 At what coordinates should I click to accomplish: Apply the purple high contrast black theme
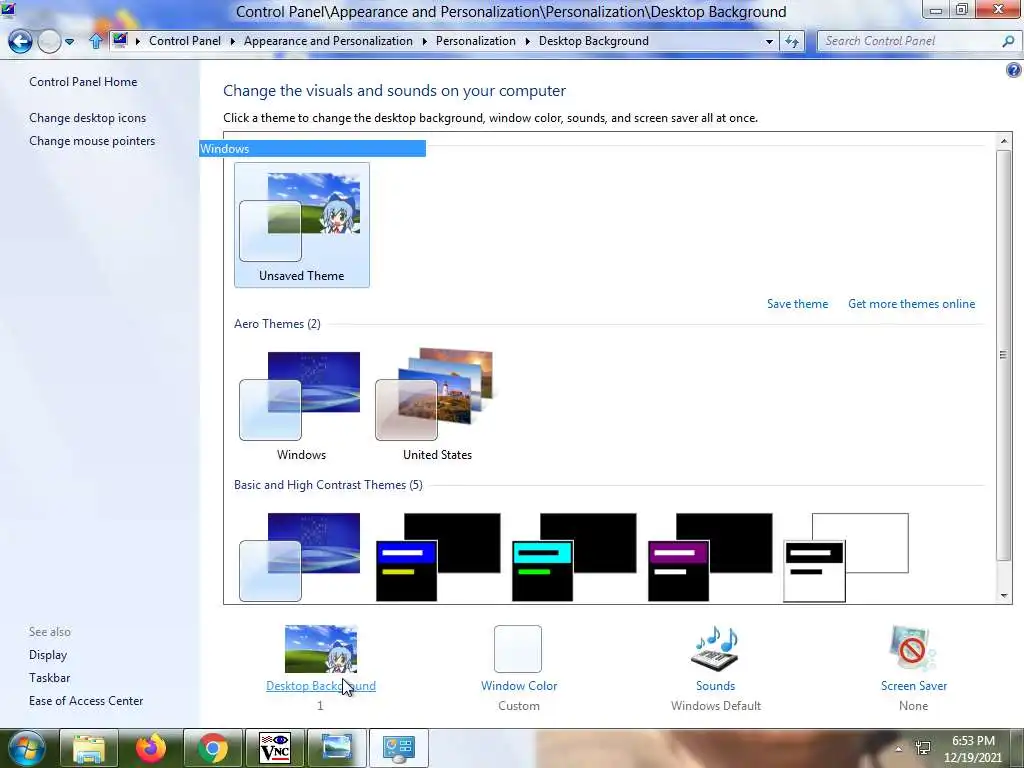(x=710, y=557)
